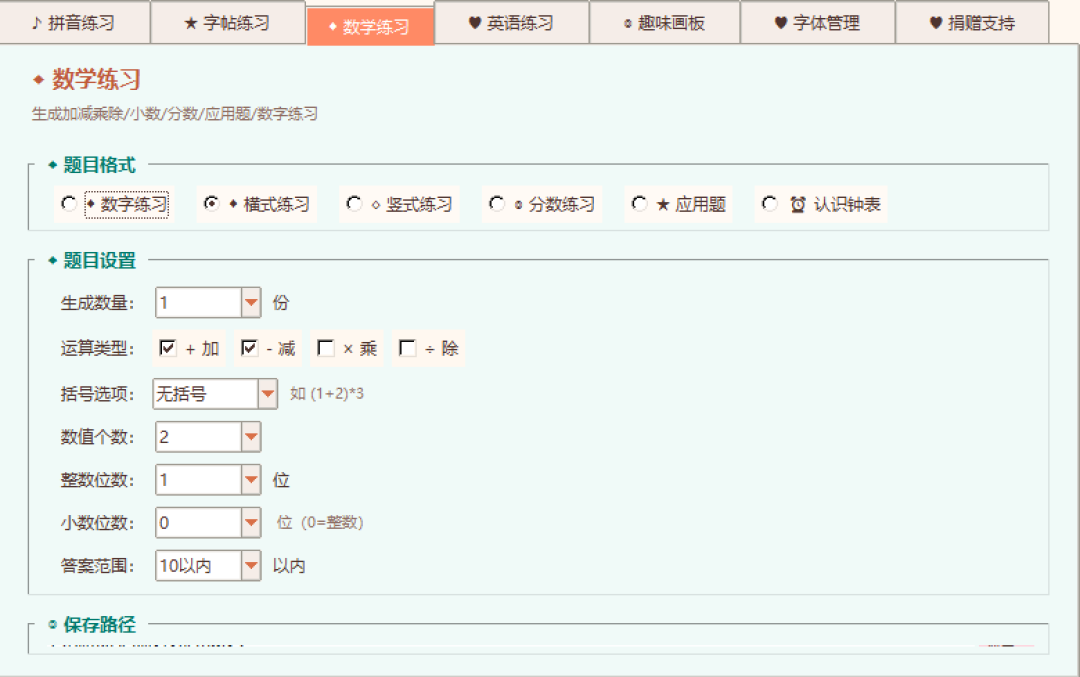The image size is (1080, 677).
Task: Click the subtitle 生成加减乘除/小数/分数/应用题/数字练习
Action: [174, 114]
